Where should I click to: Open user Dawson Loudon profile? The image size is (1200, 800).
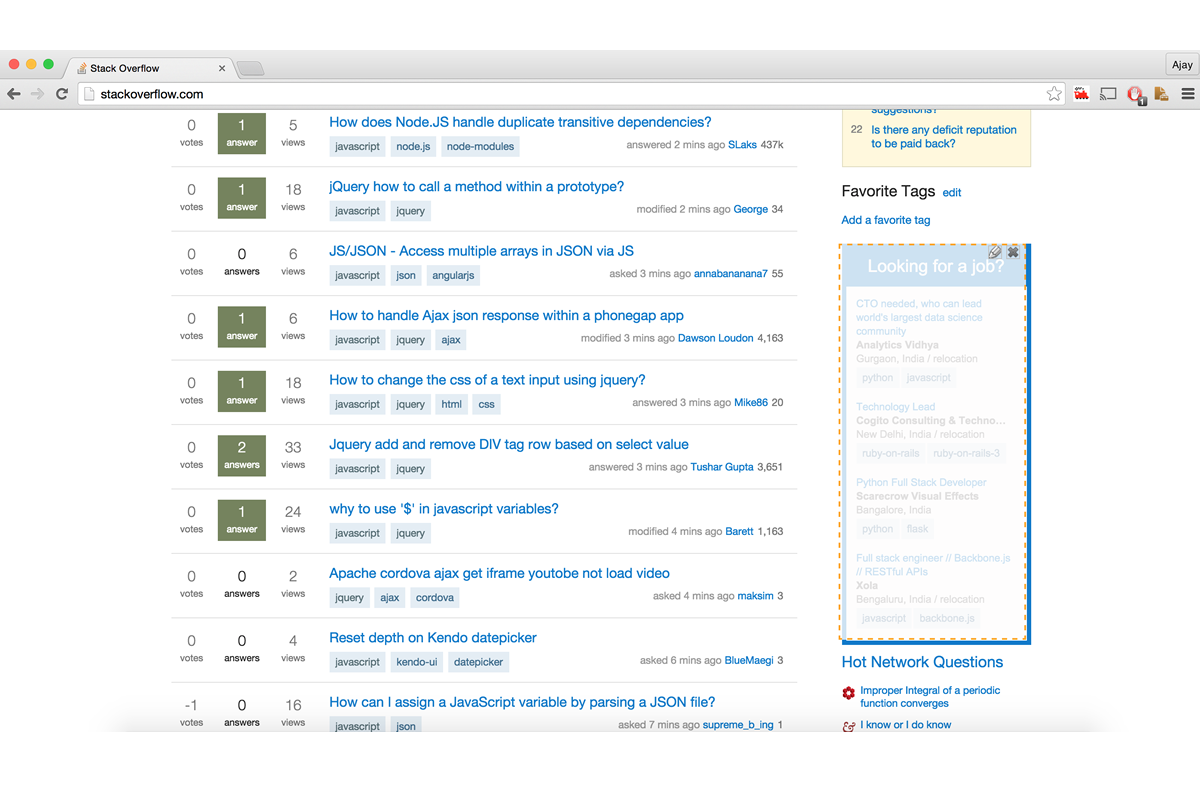click(x=716, y=339)
